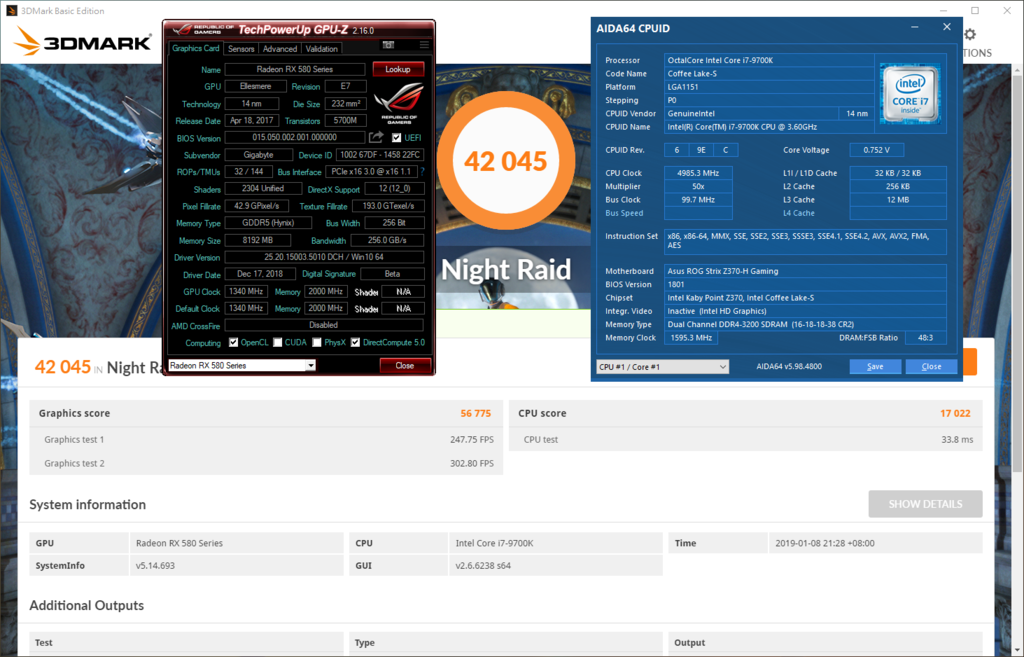Click the 3DMark vertical scrollbar

(1017, 274)
